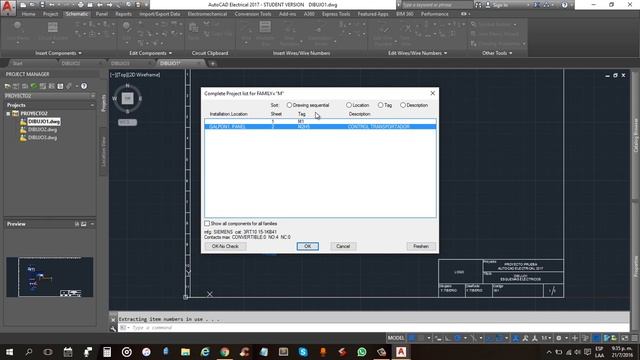Switch to the Panel ribbon tab

102,14
